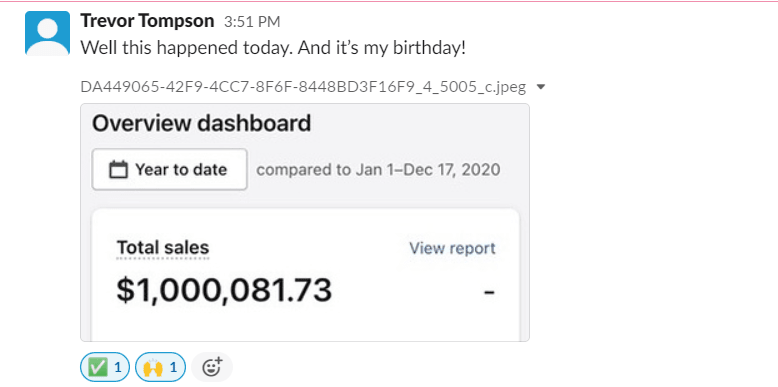Click count number on raised hands reaction

(173, 368)
